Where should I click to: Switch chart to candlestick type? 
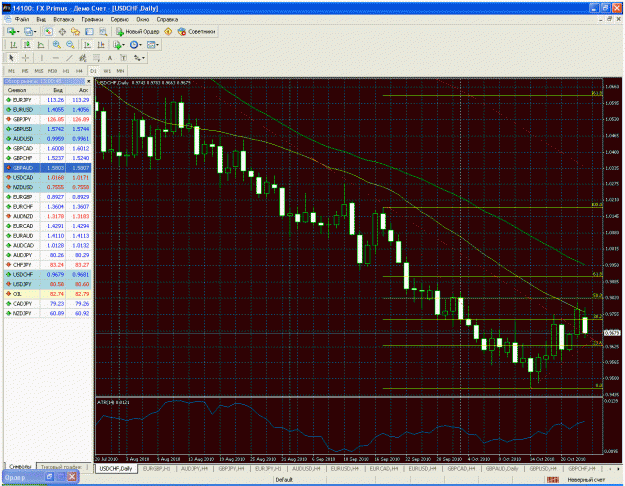click(x=27, y=45)
